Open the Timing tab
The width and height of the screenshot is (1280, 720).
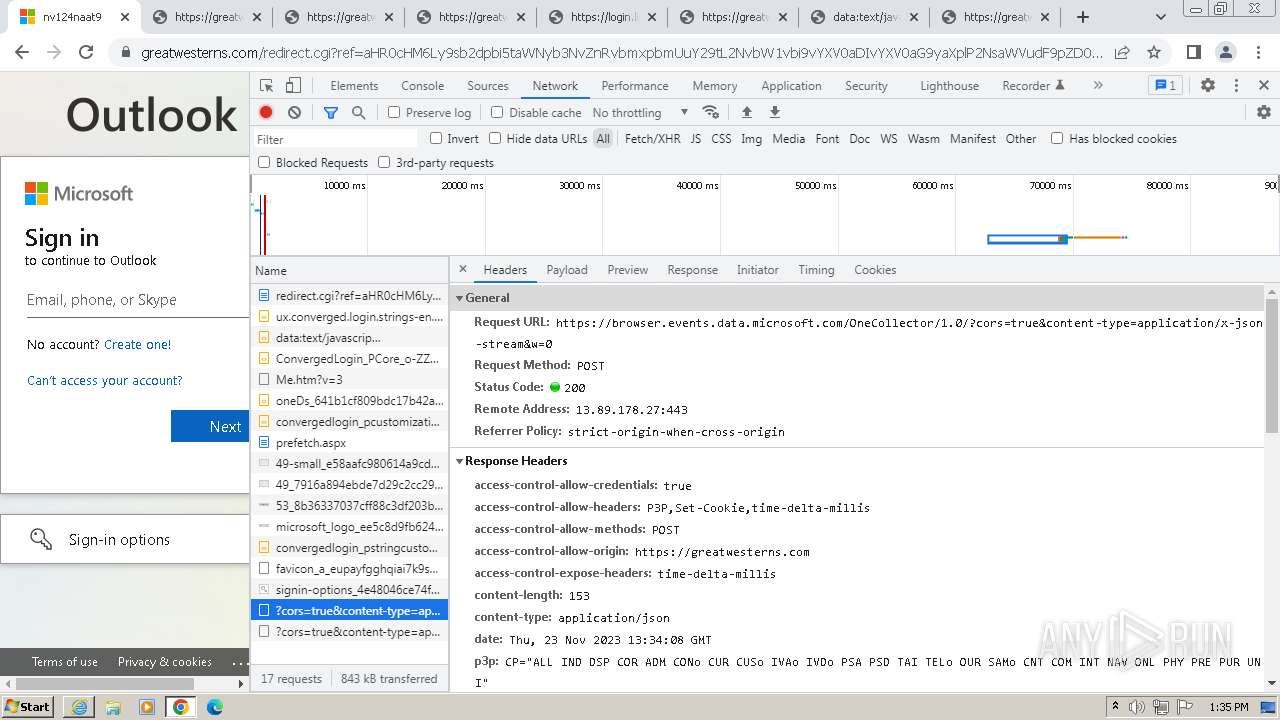816,270
